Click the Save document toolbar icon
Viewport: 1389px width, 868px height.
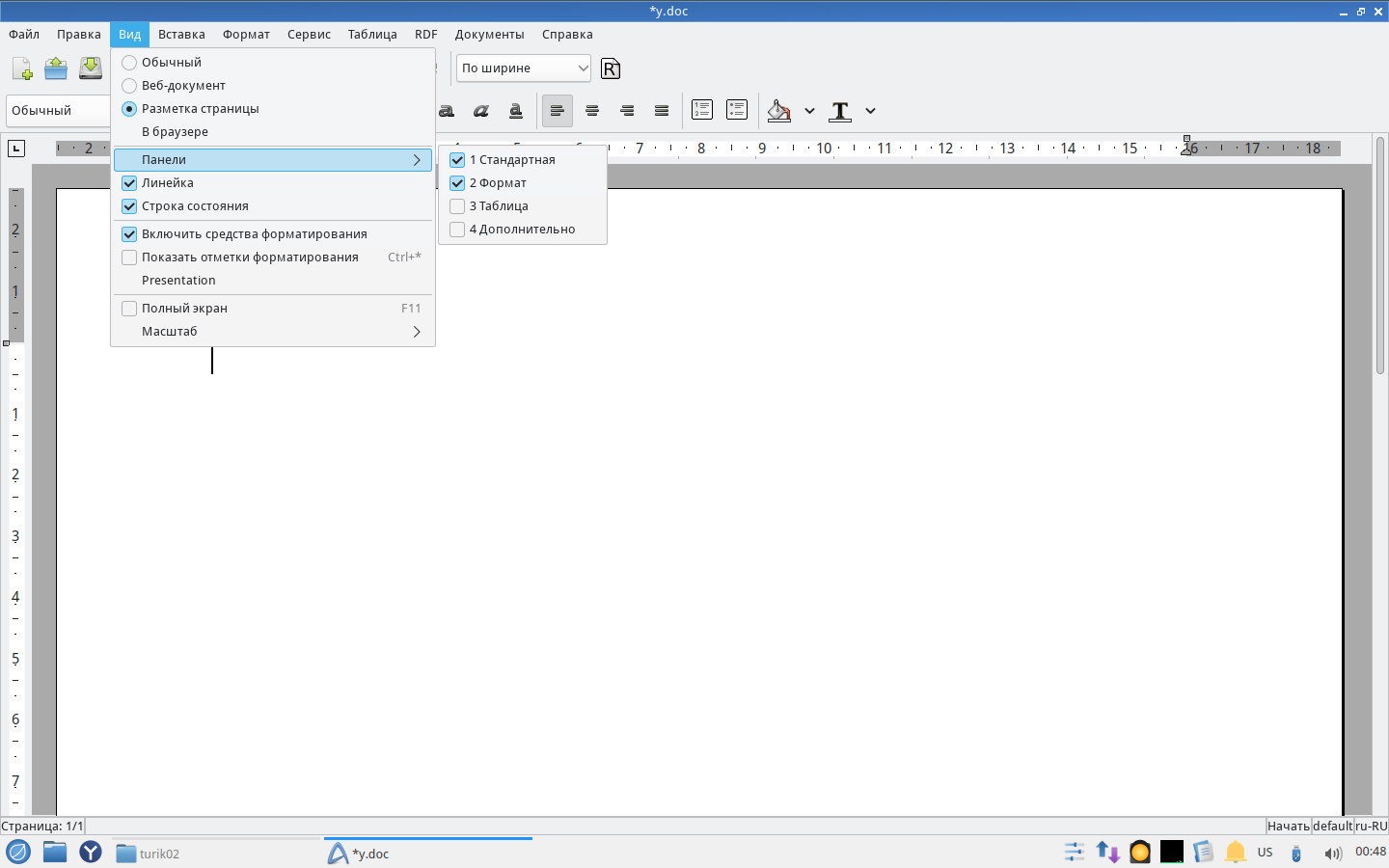coord(90,68)
